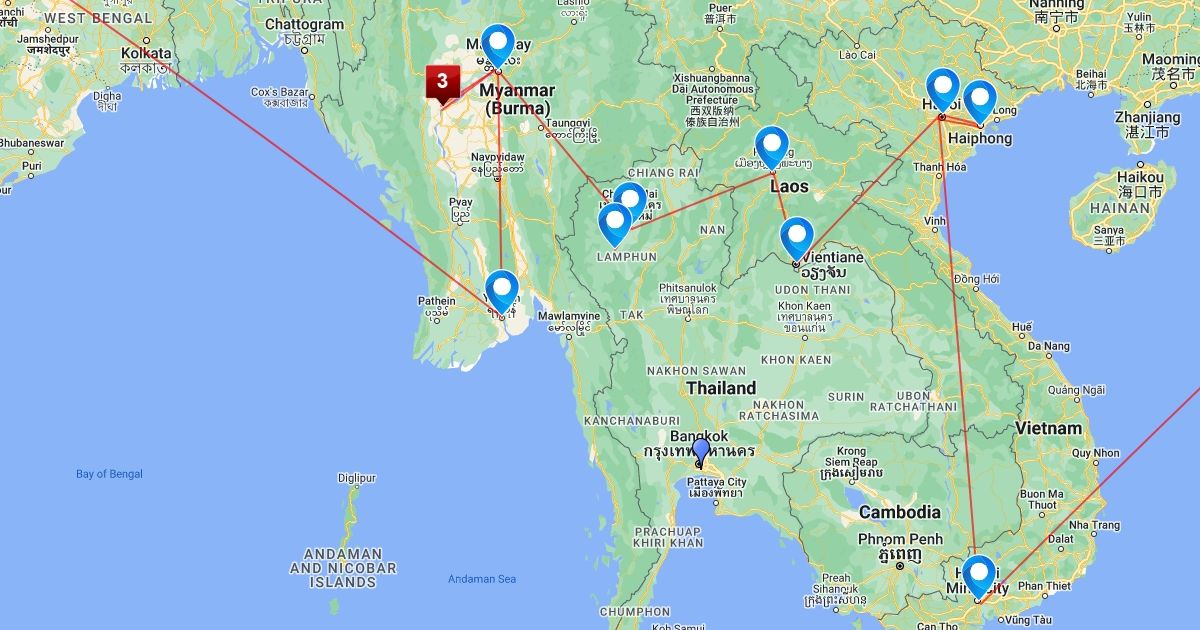This screenshot has height=630, width=1200.
Task: Click the small dark pin at Bangkok
Action: 701,452
